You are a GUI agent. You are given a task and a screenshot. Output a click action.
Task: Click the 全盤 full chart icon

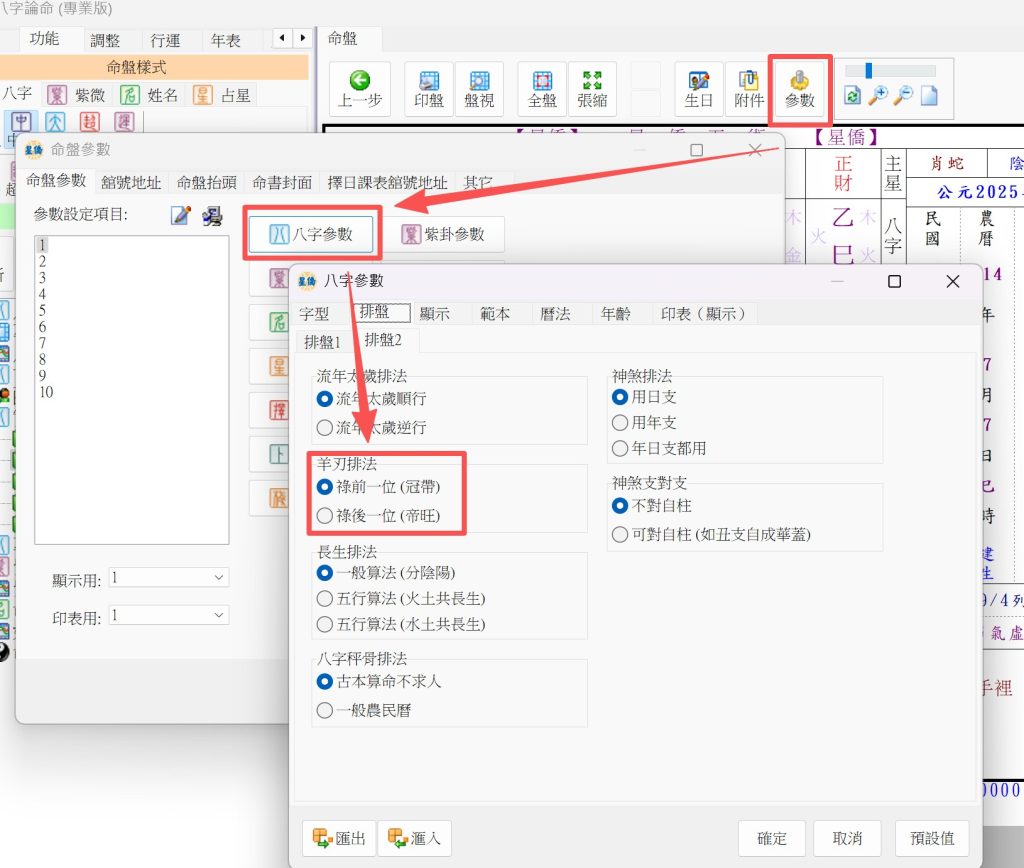pyautogui.click(x=542, y=89)
